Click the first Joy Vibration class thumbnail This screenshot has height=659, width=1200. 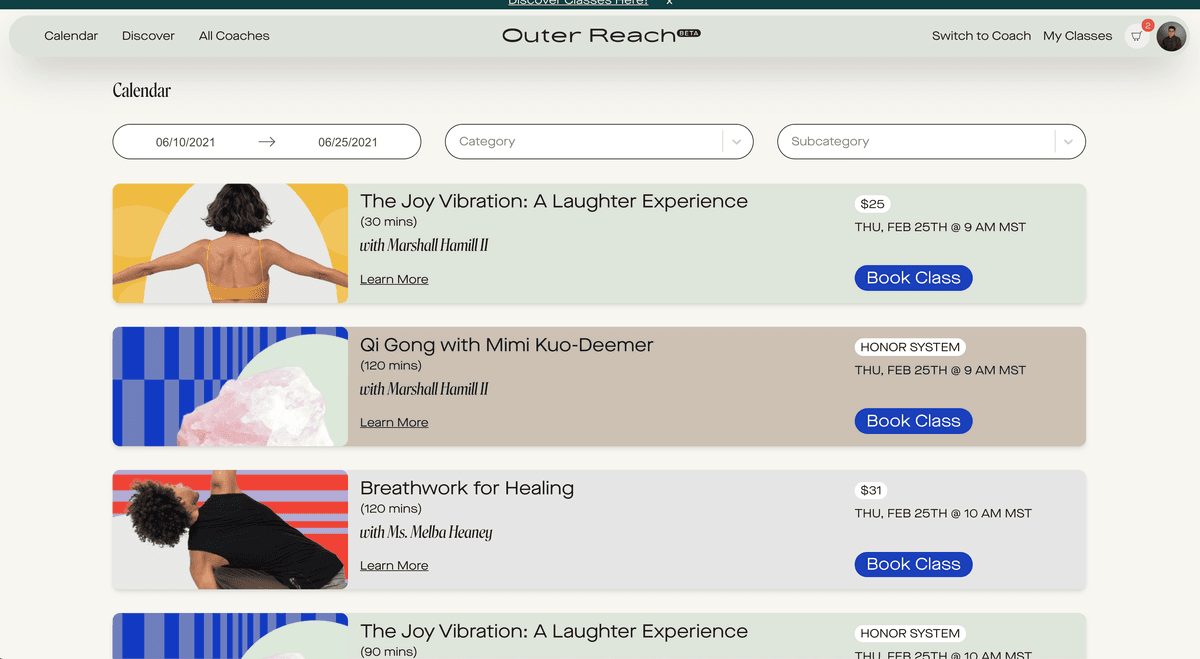tap(230, 243)
